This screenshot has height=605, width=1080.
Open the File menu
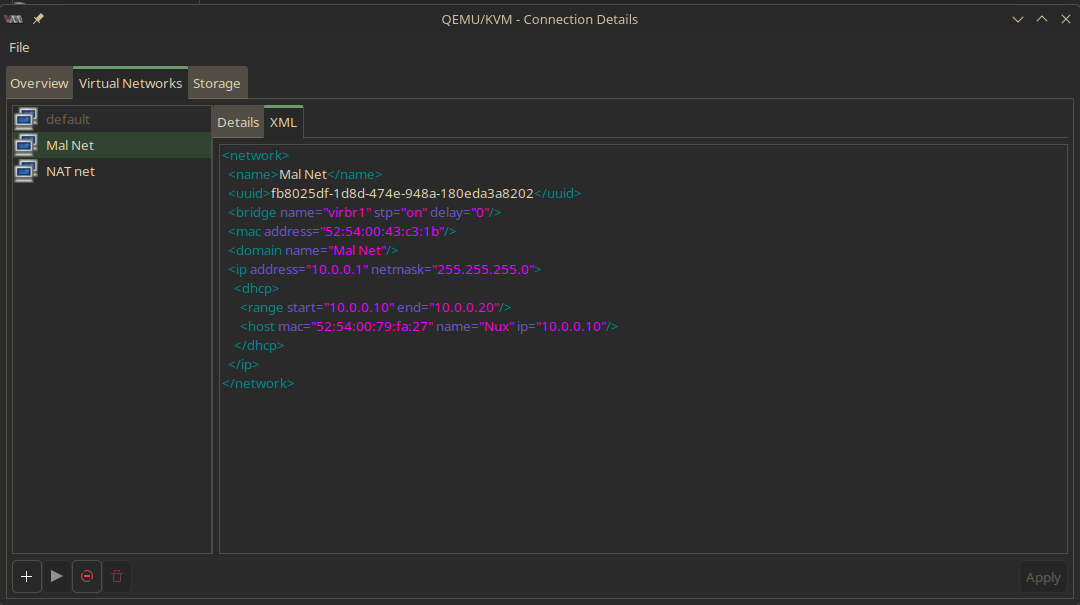[19, 48]
